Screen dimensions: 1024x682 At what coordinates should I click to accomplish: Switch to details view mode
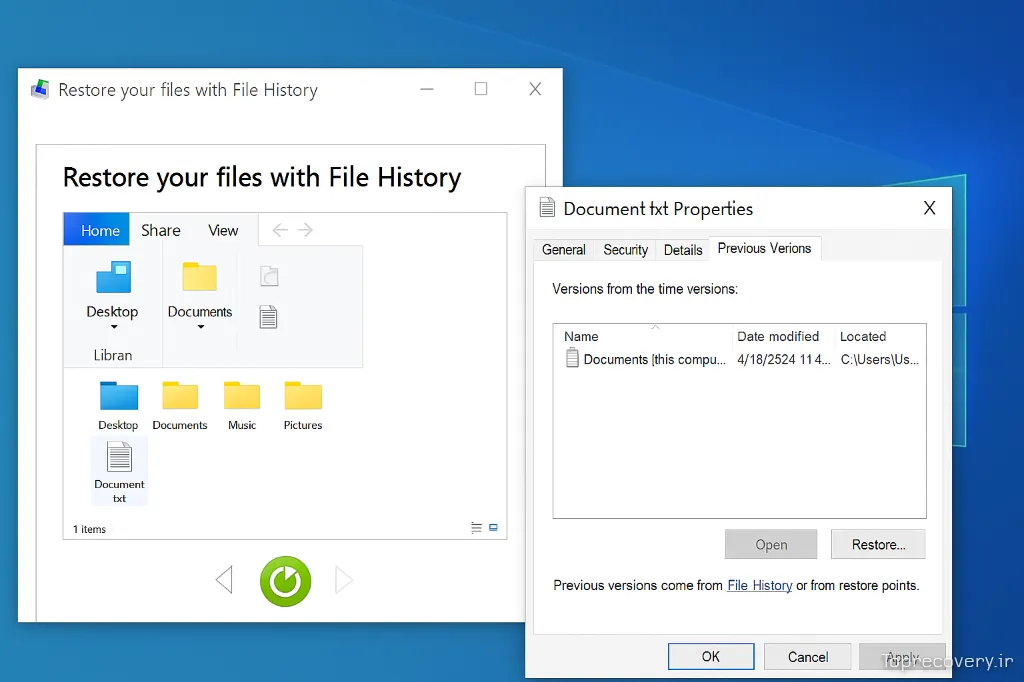point(477,527)
